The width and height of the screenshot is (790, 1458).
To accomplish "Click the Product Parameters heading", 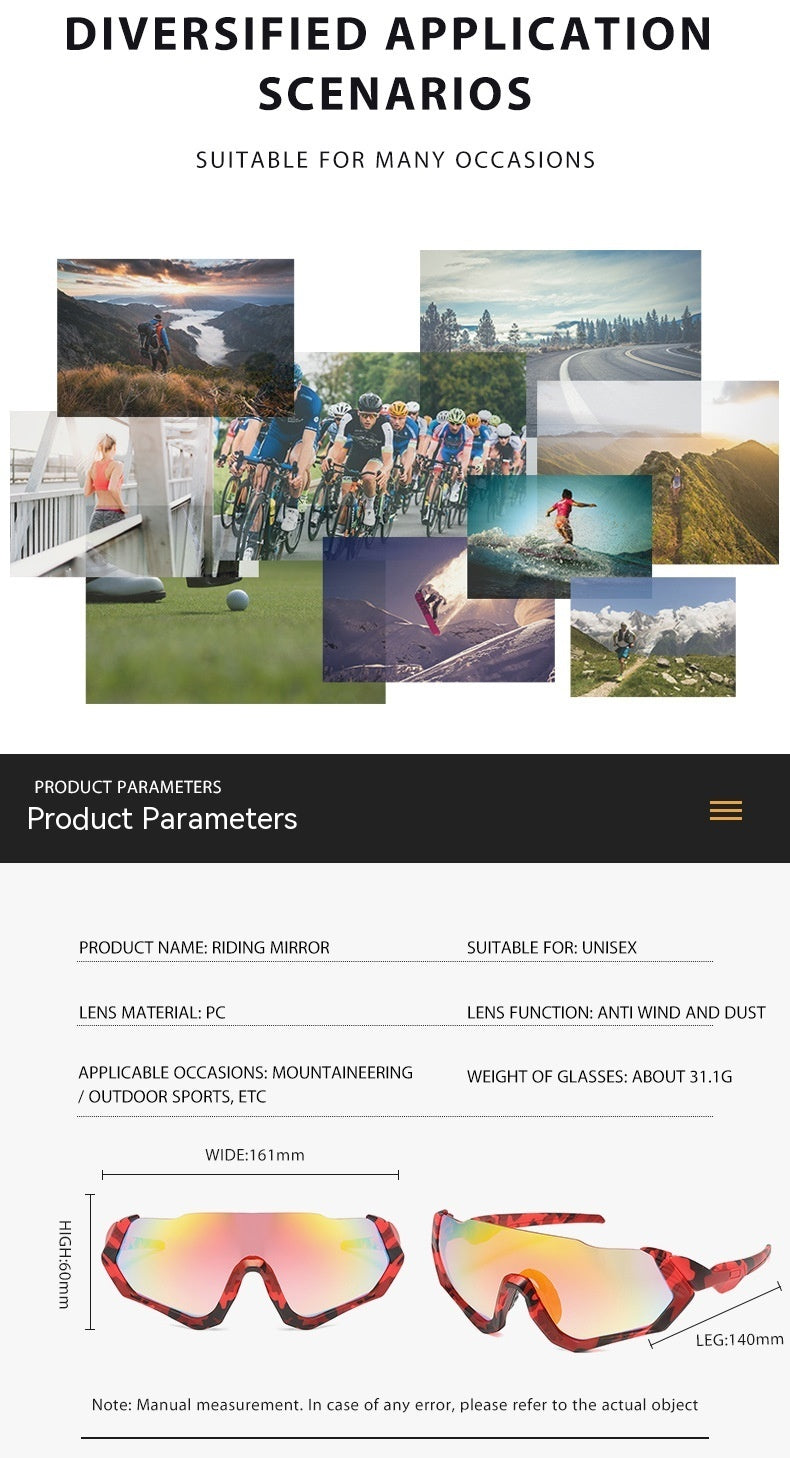I will 162,819.
